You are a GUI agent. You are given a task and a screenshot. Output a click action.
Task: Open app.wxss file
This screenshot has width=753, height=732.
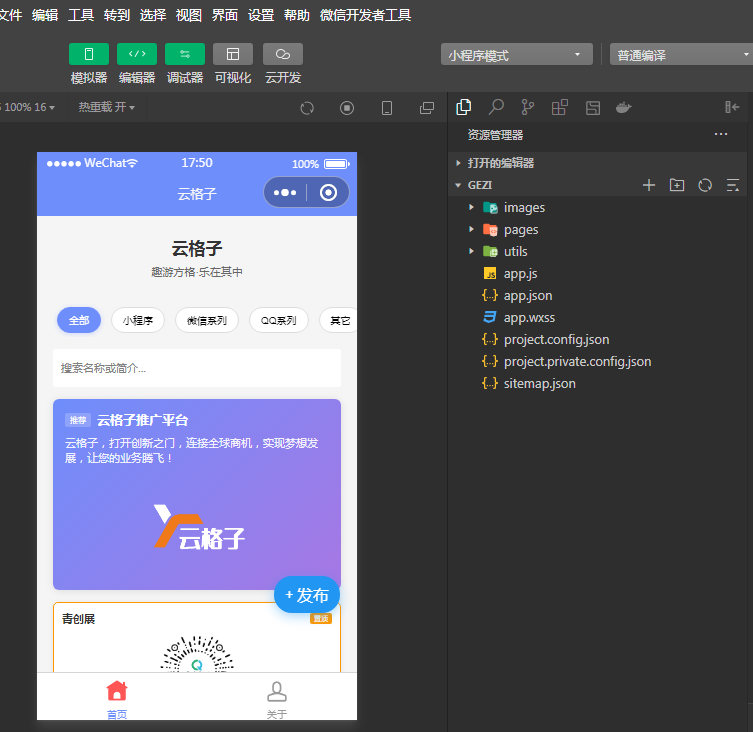(x=597, y=317)
